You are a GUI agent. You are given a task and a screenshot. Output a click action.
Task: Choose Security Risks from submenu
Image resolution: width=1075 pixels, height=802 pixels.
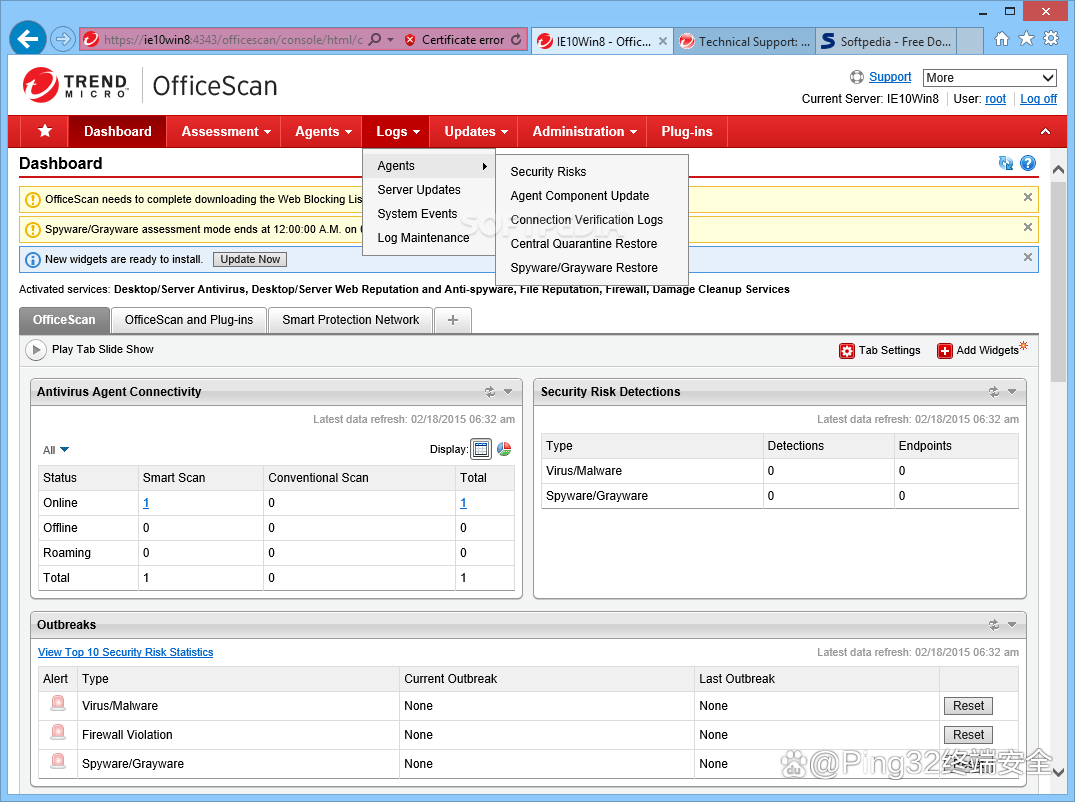coord(592,171)
